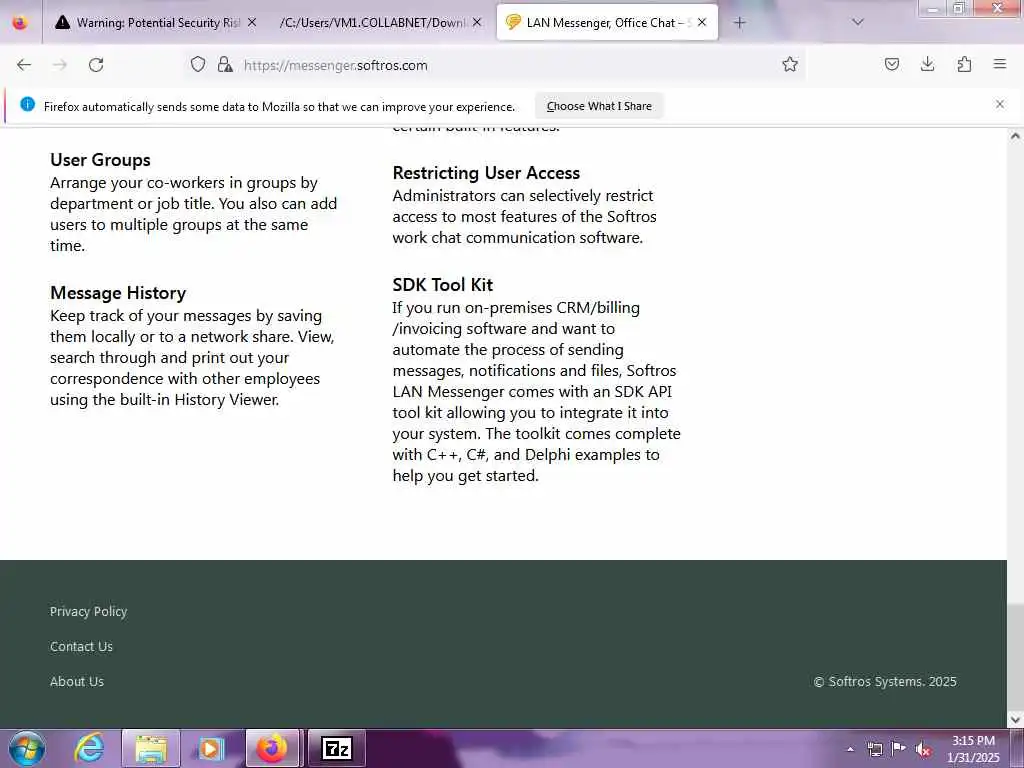Close the LAN Messenger tab

pos(702,23)
